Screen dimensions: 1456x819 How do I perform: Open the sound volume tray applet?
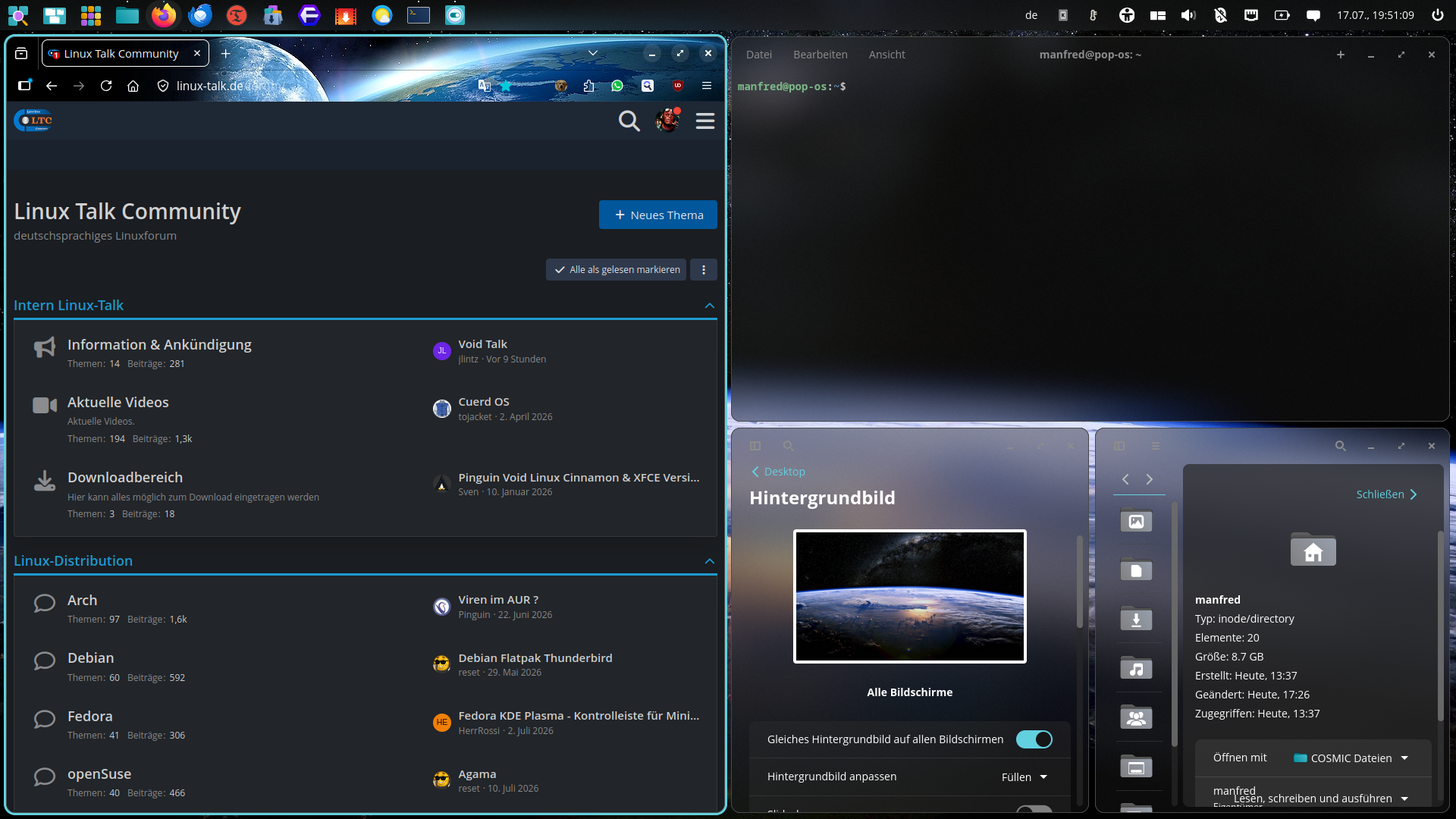click(1188, 15)
